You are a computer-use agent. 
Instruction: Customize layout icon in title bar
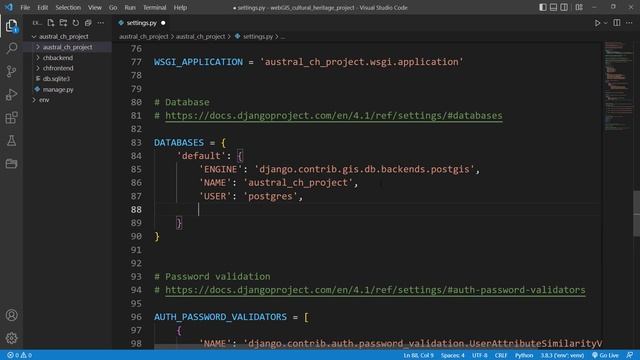tap(579, 7)
